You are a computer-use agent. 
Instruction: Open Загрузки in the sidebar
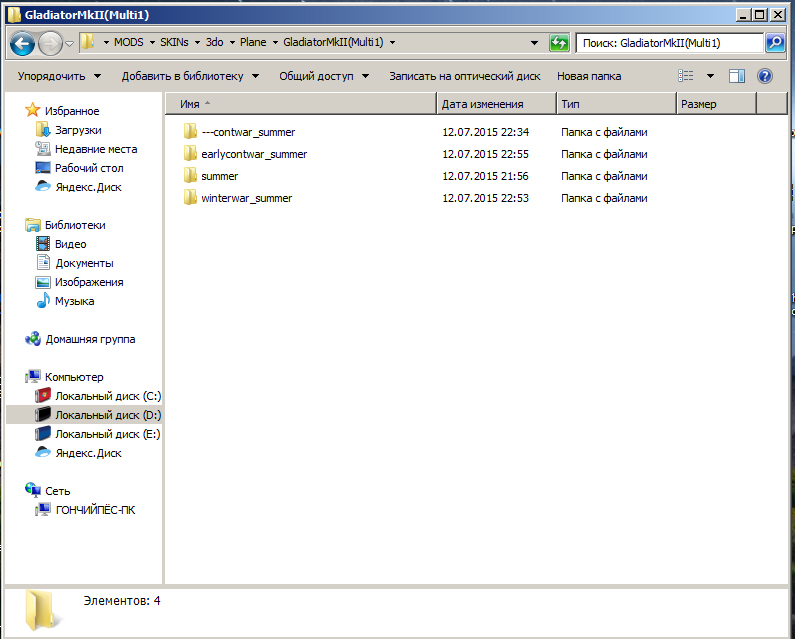78,130
